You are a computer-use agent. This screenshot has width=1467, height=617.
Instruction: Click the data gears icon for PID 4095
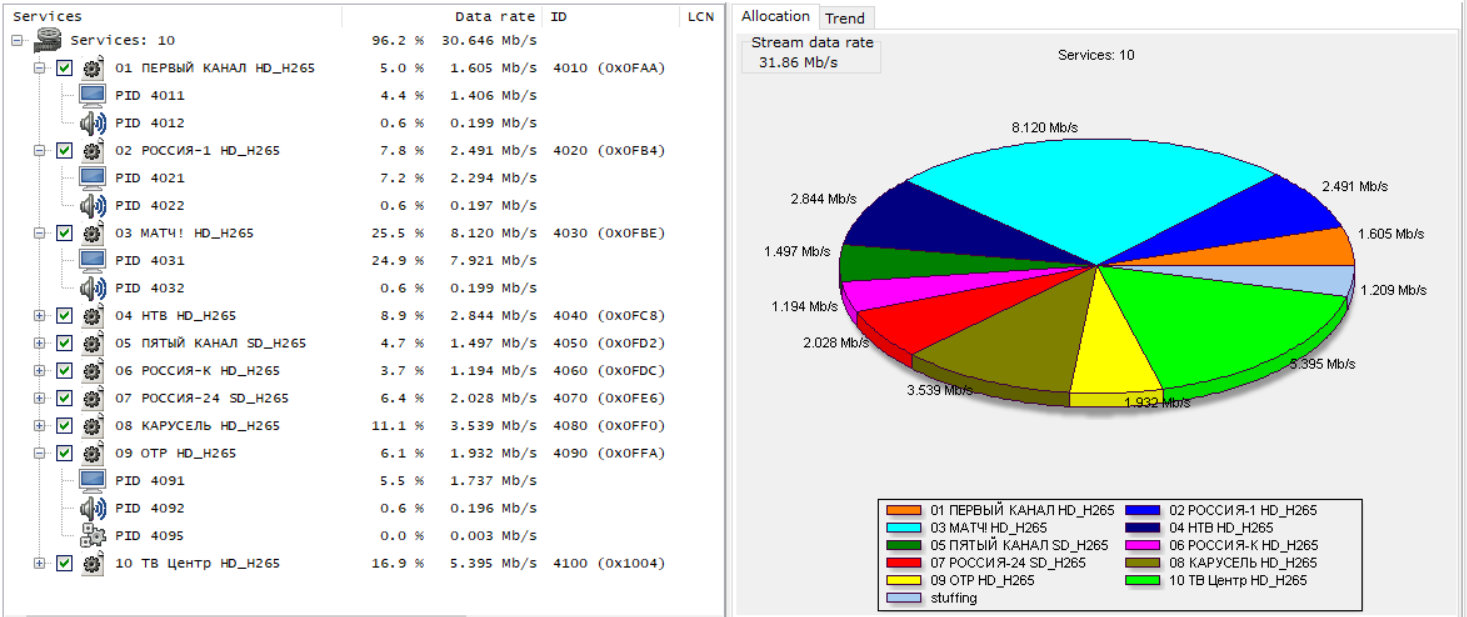[92, 536]
